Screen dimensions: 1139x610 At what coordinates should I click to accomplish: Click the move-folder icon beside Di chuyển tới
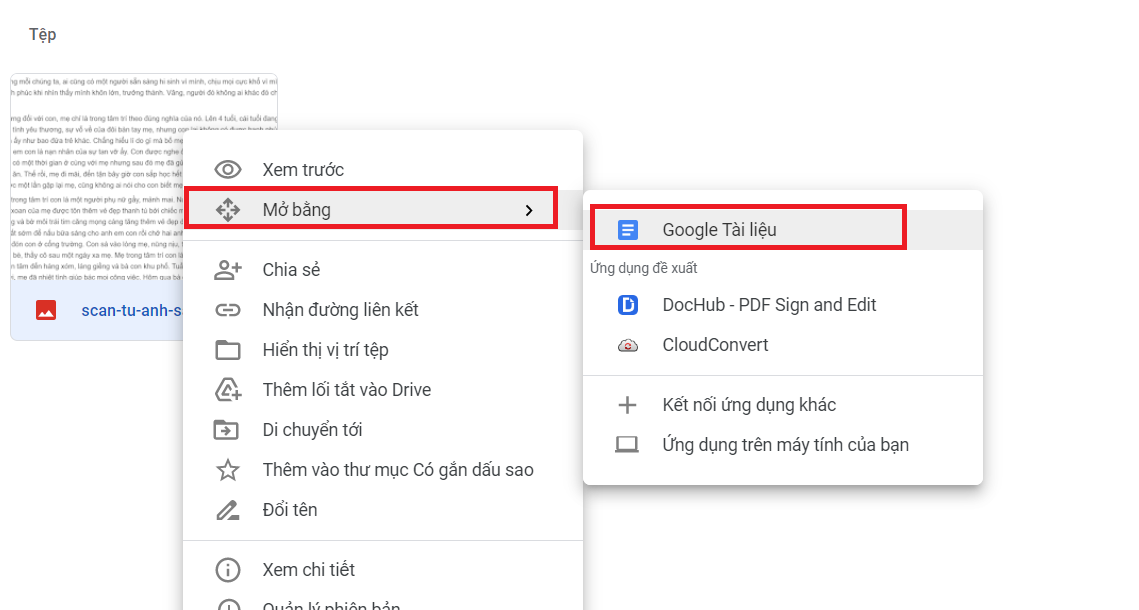pos(226,430)
